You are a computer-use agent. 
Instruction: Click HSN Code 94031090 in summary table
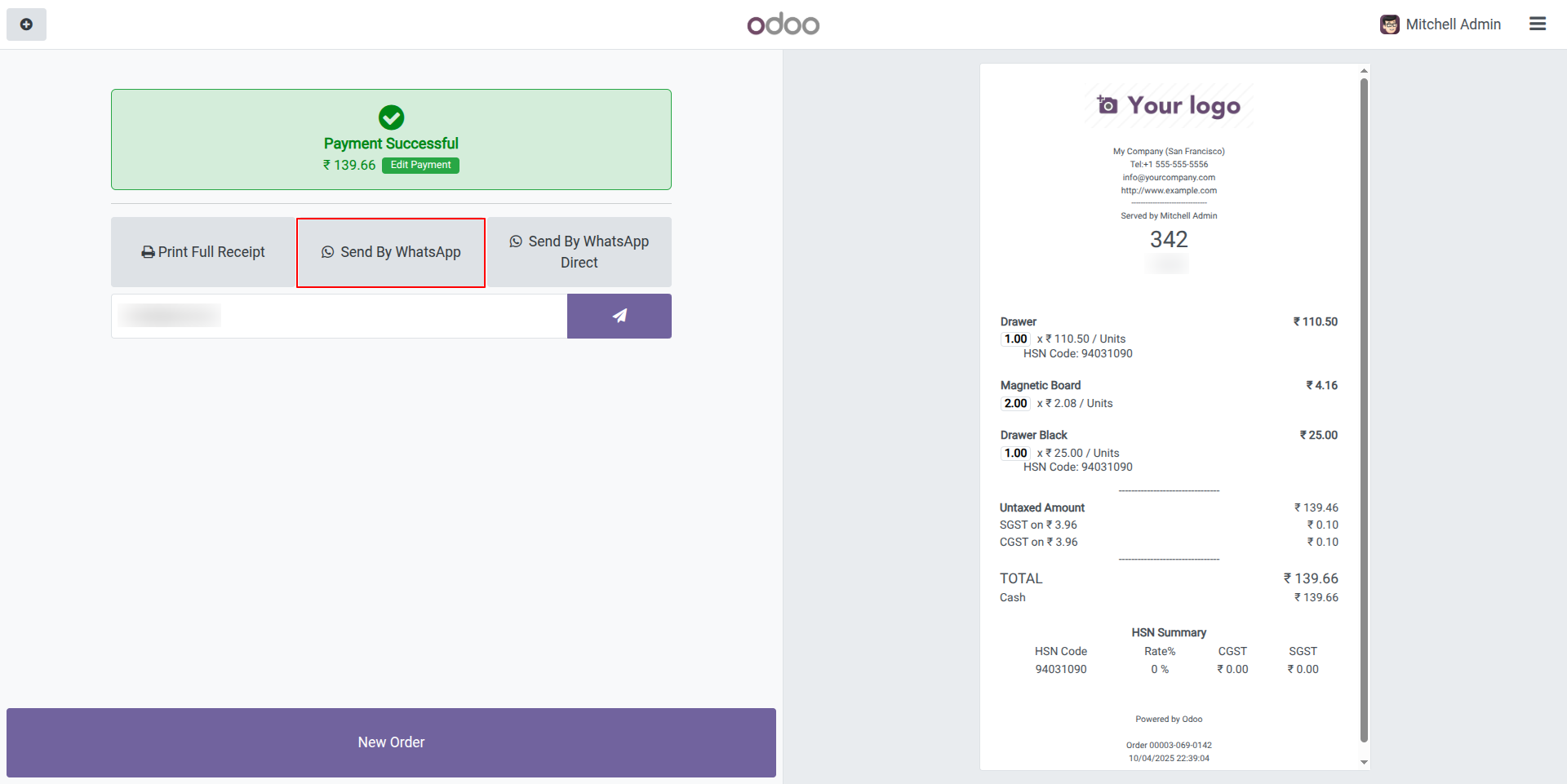[x=1061, y=669]
